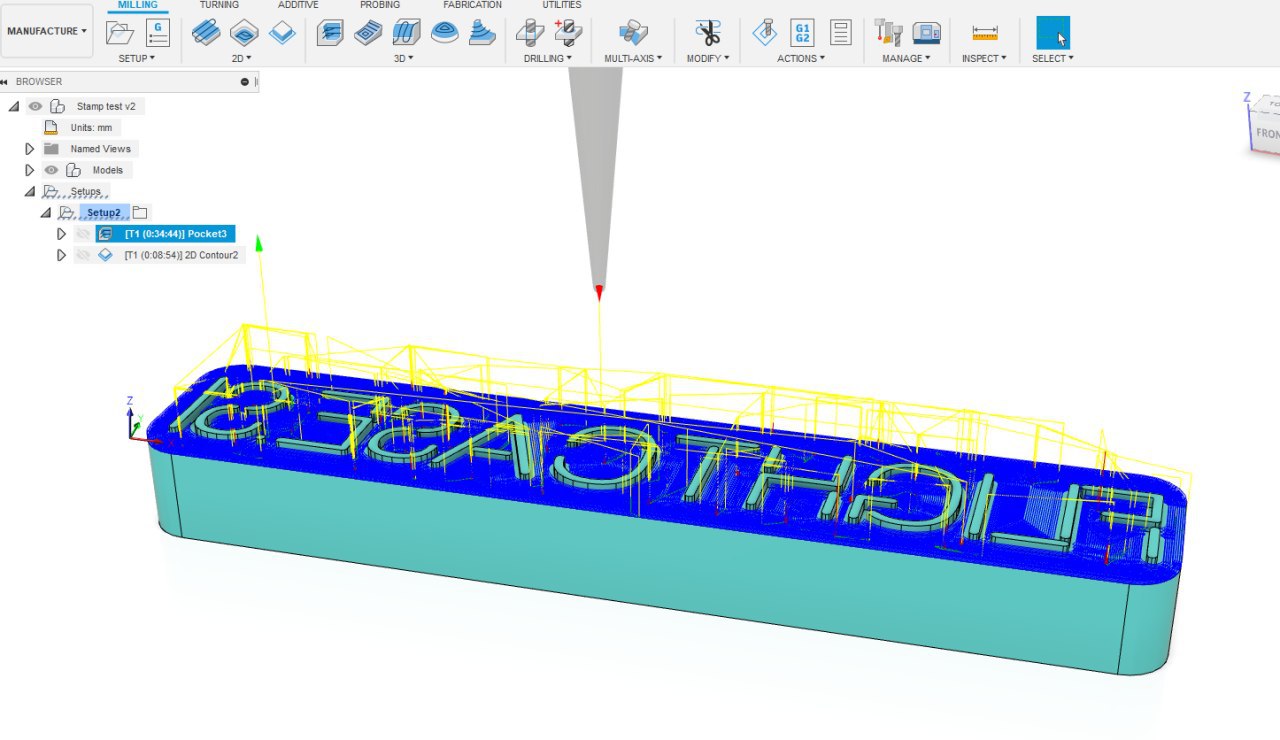
Task: Toggle visibility eye of Stamp test v2
Action: [35, 106]
